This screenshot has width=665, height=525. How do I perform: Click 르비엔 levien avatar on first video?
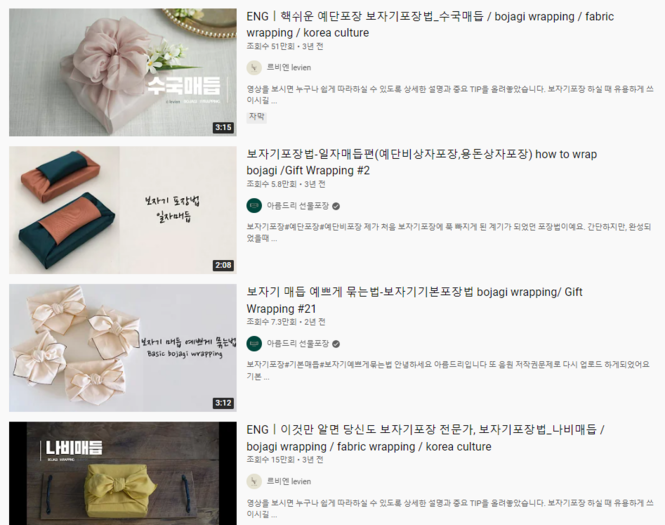254,68
